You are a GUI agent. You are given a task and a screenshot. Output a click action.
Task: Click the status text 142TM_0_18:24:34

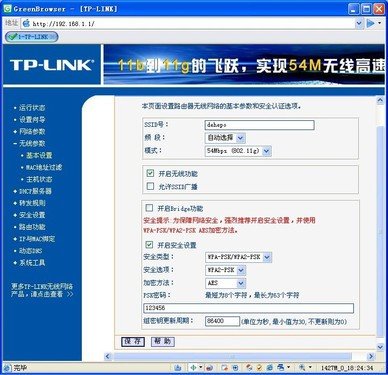pos(347,368)
